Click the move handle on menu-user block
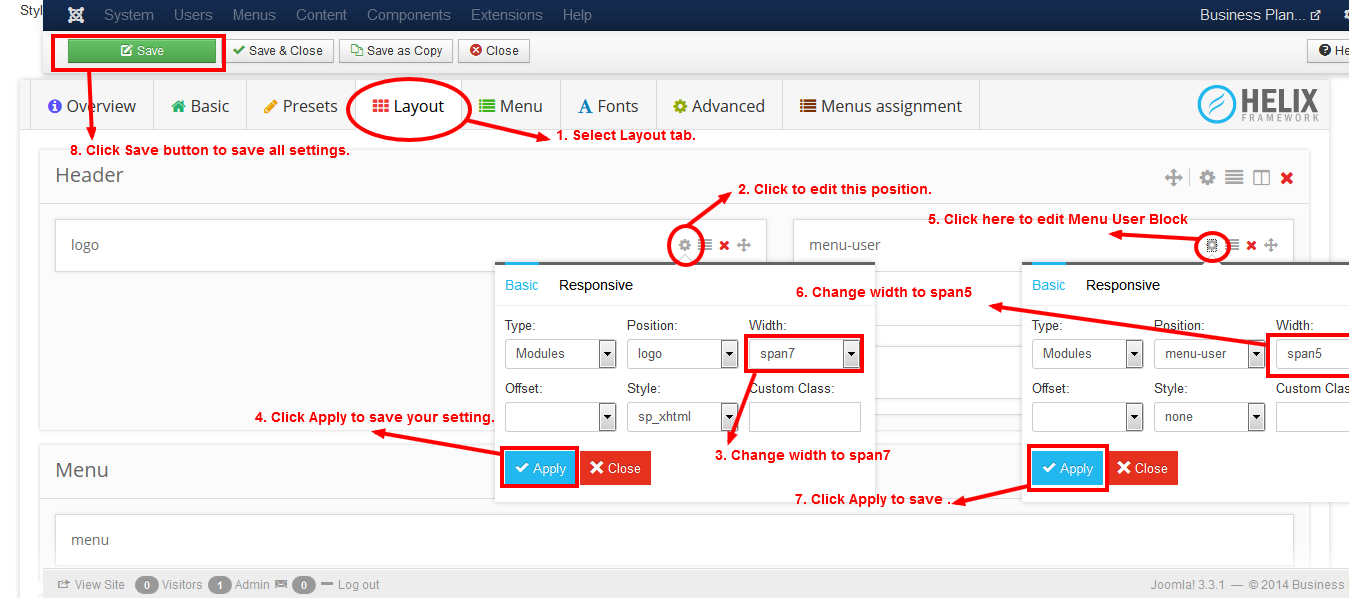Image resolution: width=1349 pixels, height=598 pixels. (1271, 245)
